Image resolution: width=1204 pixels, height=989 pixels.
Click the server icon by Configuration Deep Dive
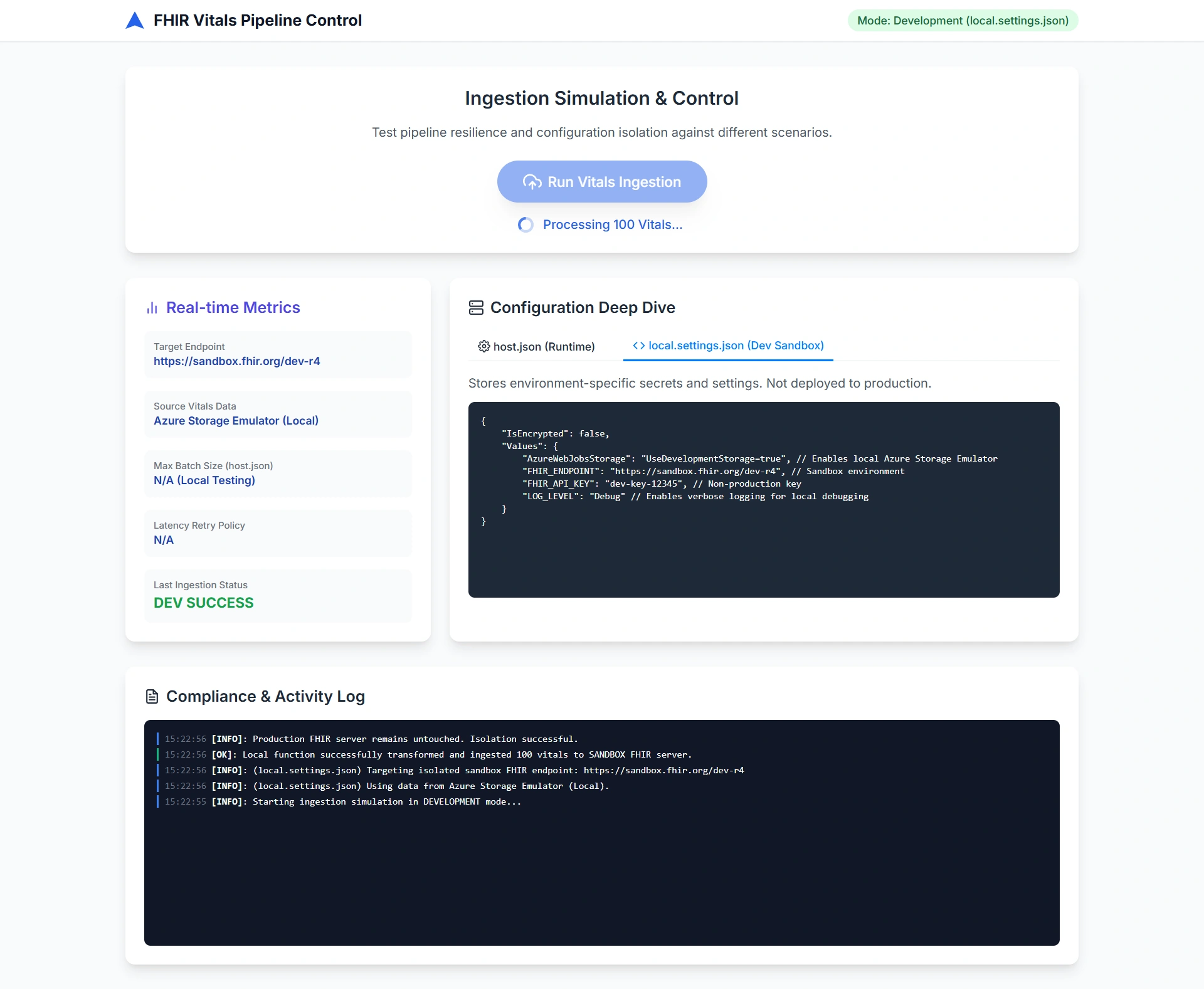(x=476, y=307)
